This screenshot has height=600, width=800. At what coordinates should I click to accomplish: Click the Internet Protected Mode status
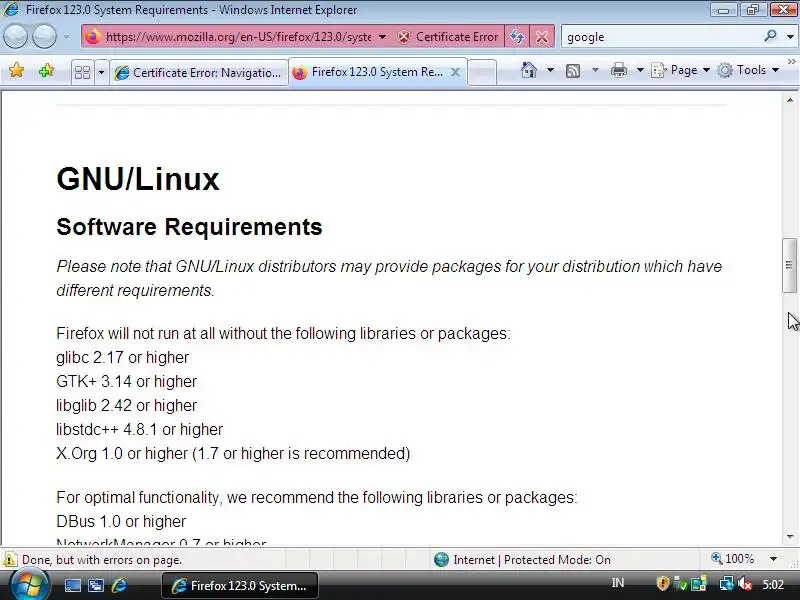(523, 560)
